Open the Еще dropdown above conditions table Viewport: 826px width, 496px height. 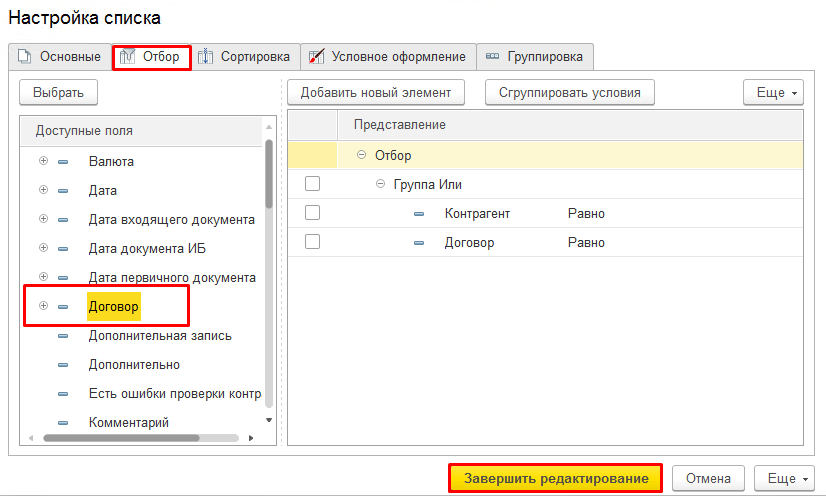[x=773, y=93]
